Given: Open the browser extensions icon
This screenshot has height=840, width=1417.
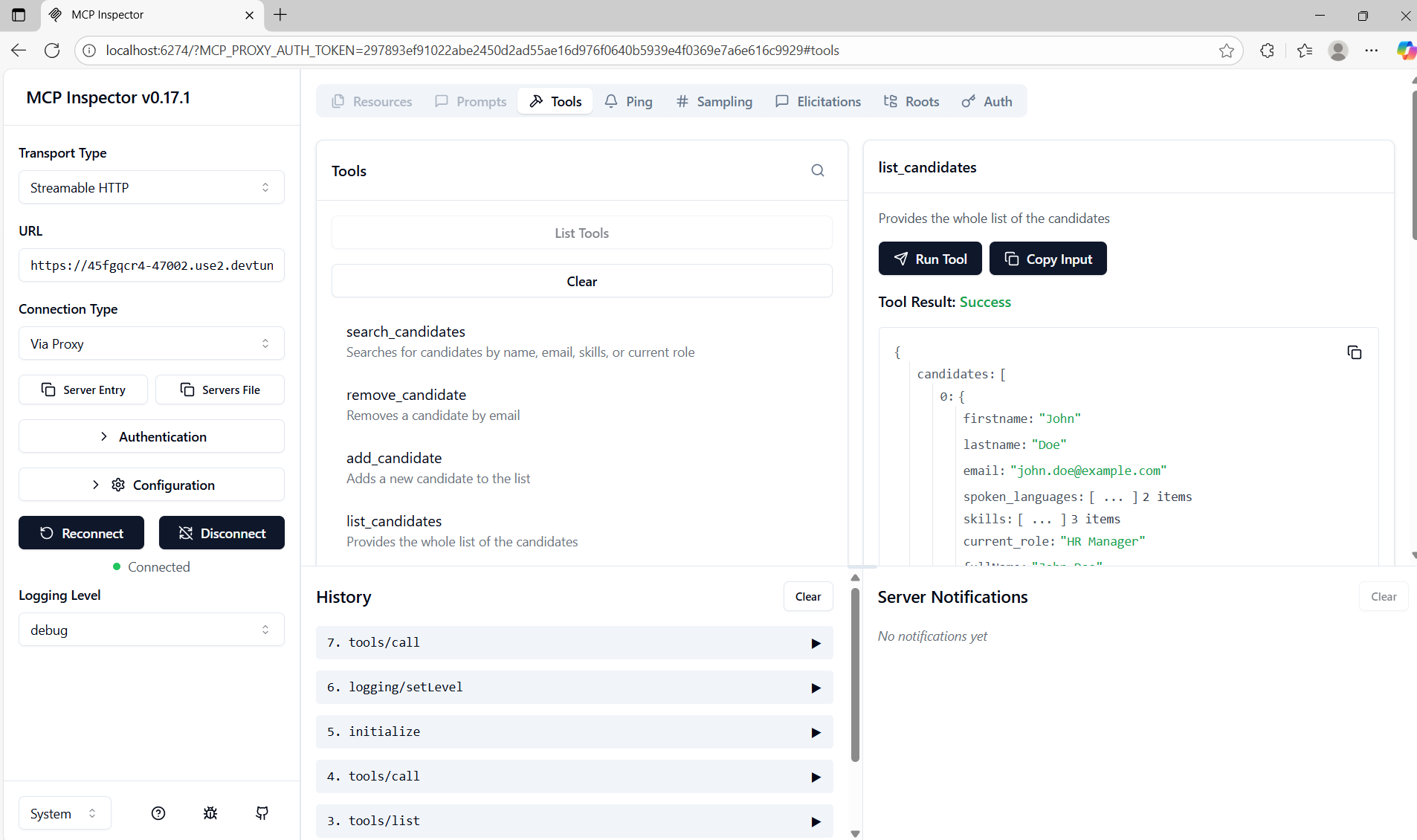Looking at the screenshot, I should point(1268,51).
